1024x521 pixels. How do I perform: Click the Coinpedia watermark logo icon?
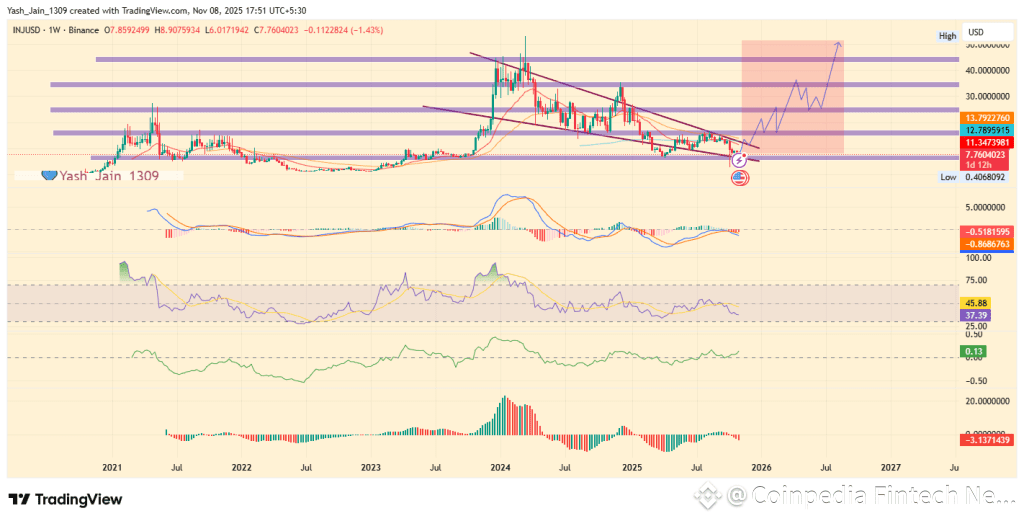[710, 497]
